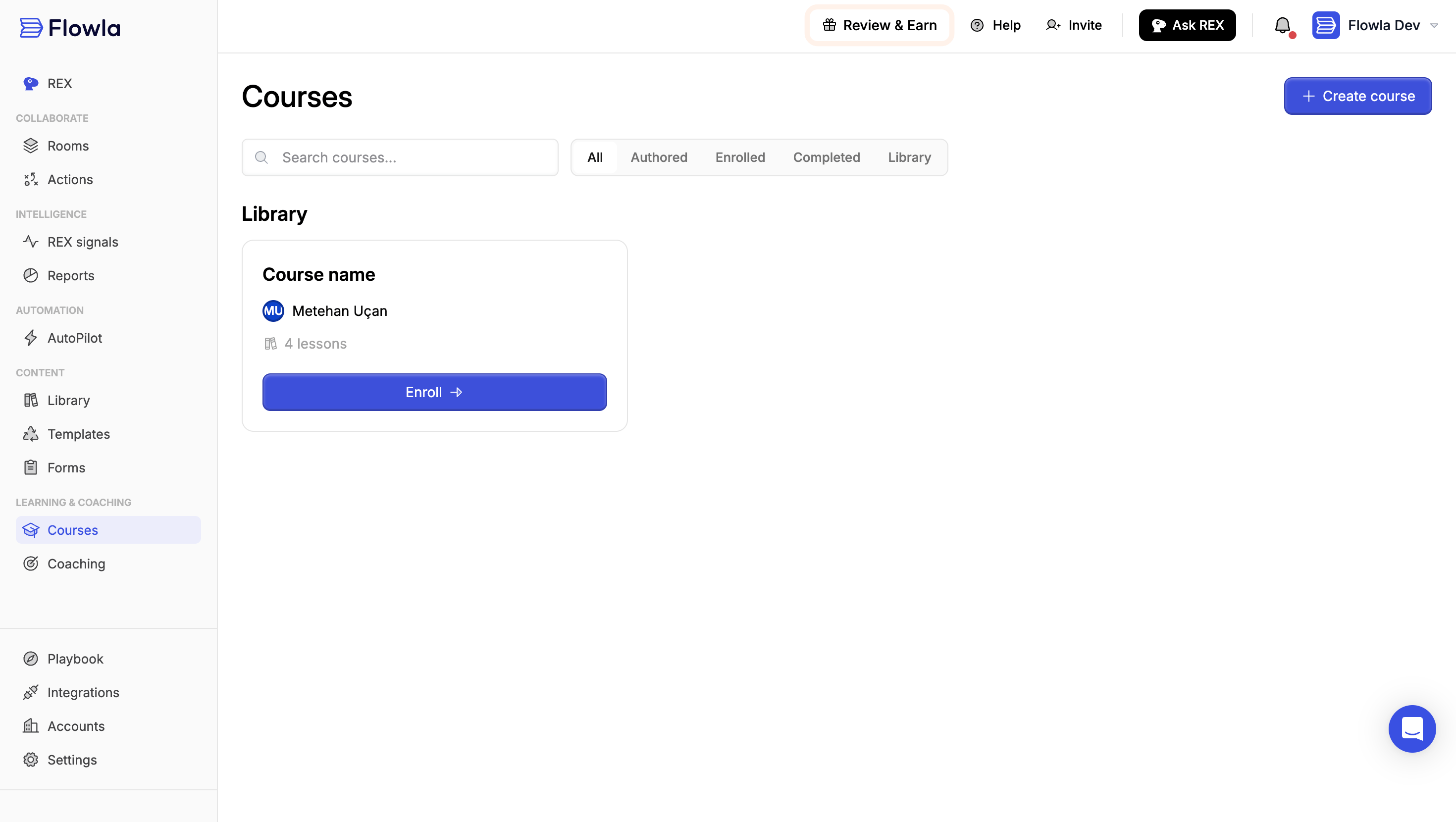The image size is (1456, 822).
Task: Click the Ask REX button
Action: [1187, 25]
